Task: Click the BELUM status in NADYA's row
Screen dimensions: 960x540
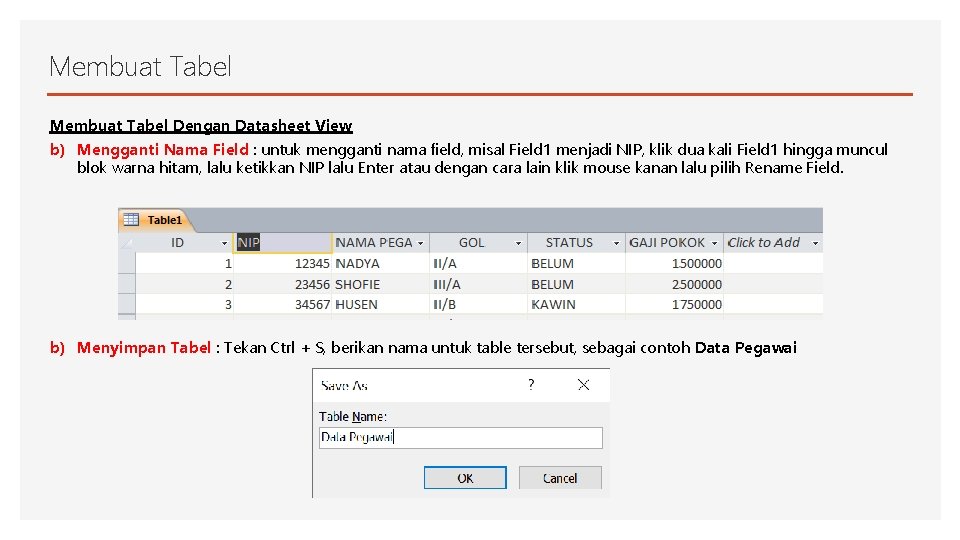Action: click(x=577, y=263)
